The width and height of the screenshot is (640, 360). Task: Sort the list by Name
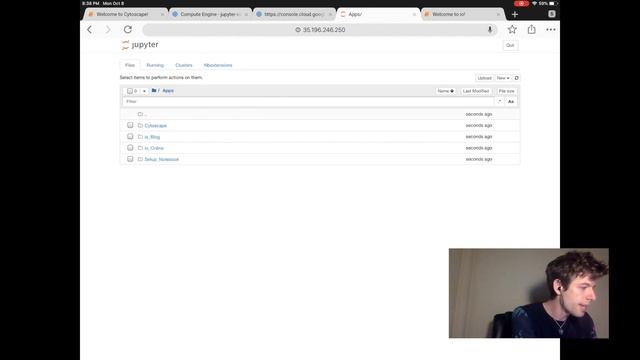coord(445,91)
